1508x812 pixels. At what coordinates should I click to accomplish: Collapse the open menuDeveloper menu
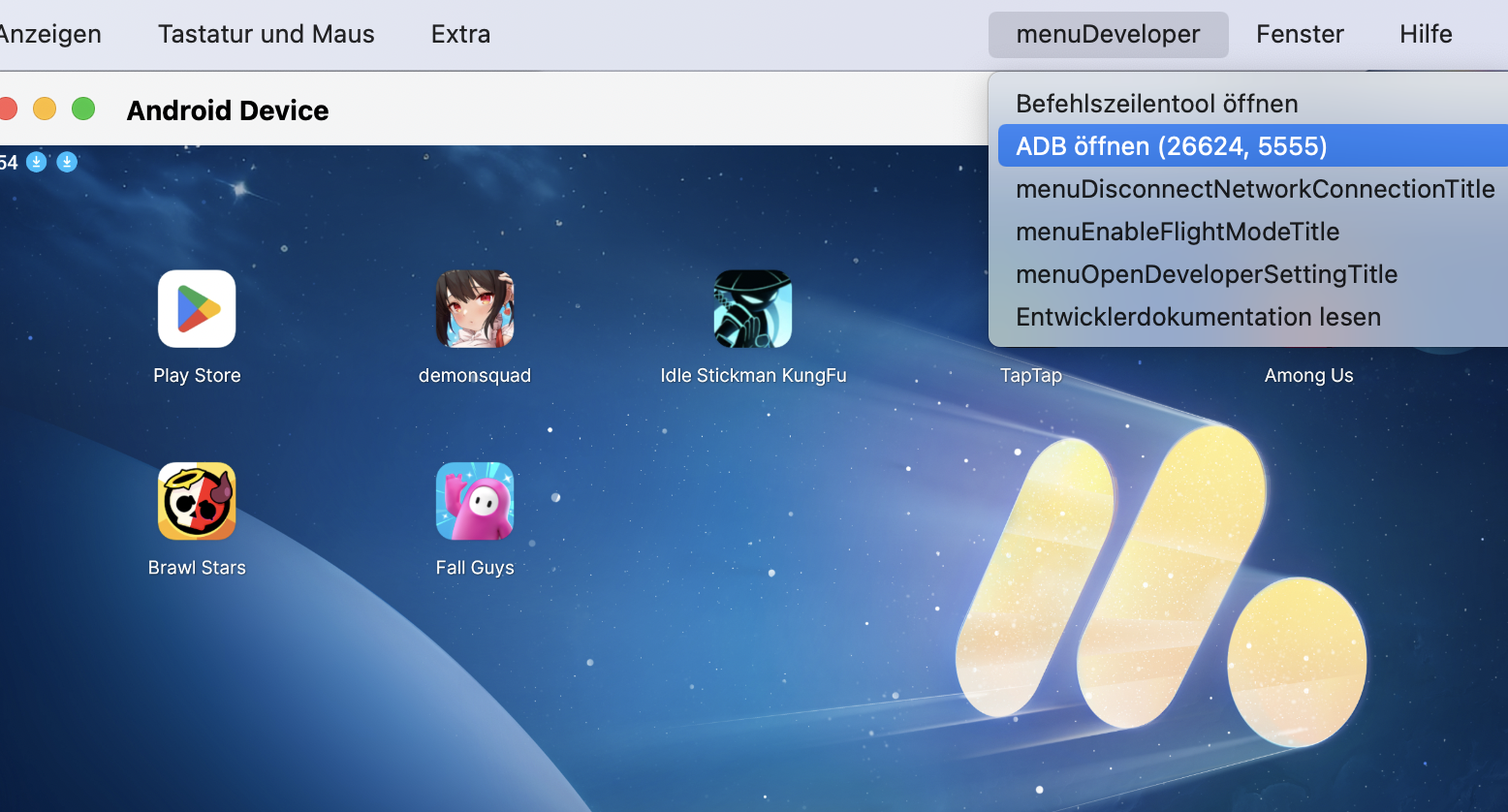click(1108, 35)
